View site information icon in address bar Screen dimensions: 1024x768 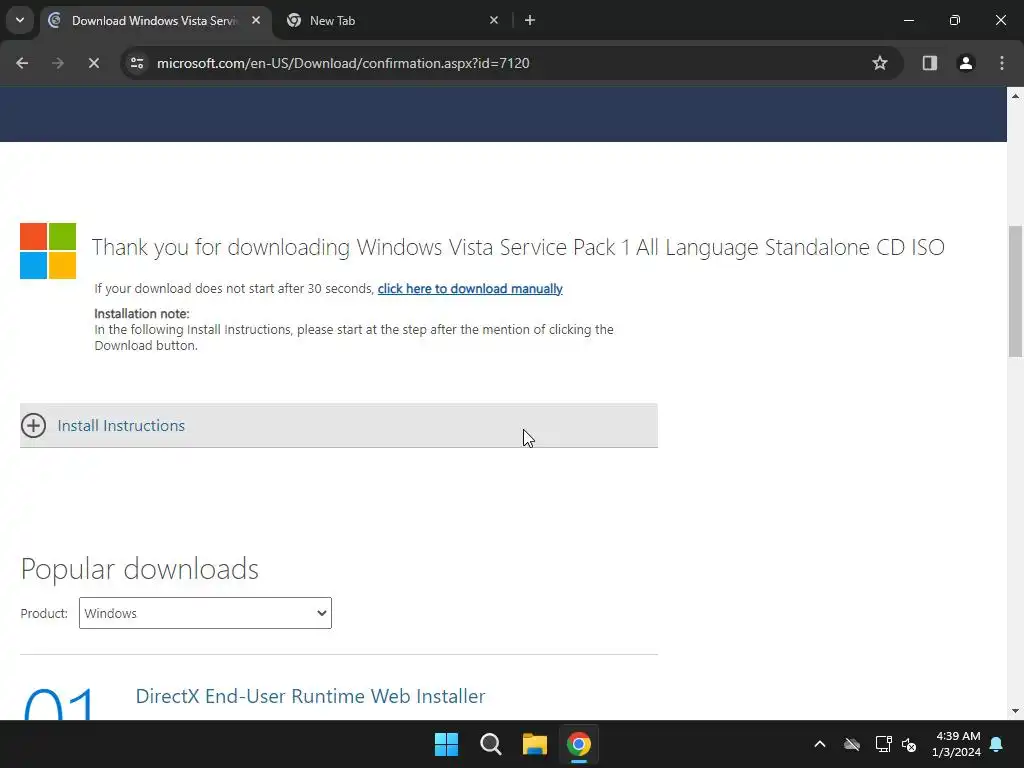(x=136, y=63)
